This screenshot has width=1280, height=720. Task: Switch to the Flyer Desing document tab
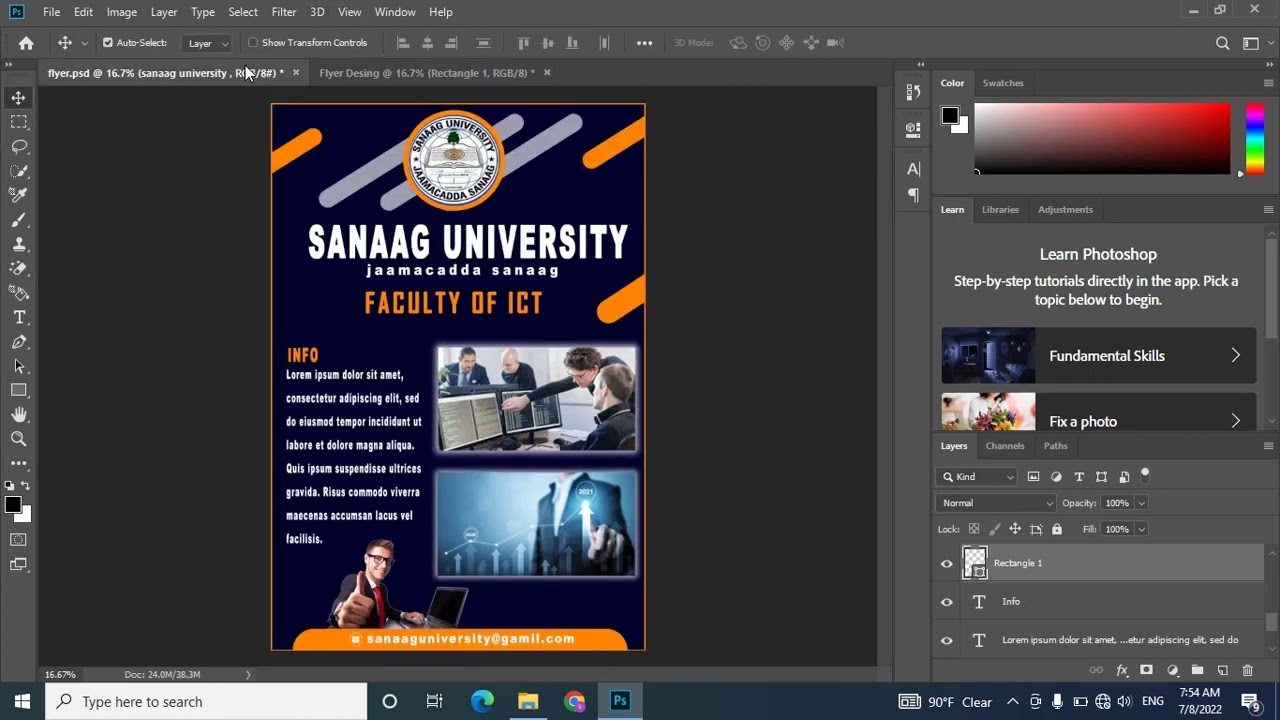click(x=427, y=73)
